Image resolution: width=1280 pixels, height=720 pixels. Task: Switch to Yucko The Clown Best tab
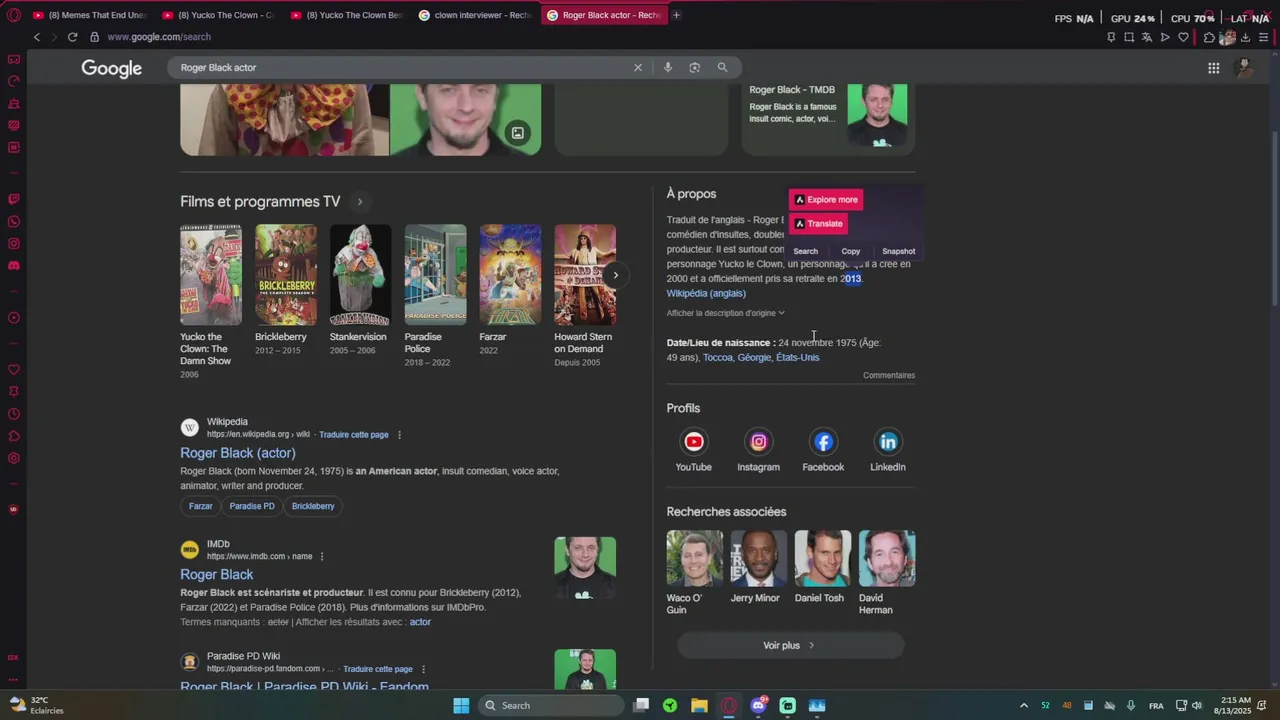point(347,15)
